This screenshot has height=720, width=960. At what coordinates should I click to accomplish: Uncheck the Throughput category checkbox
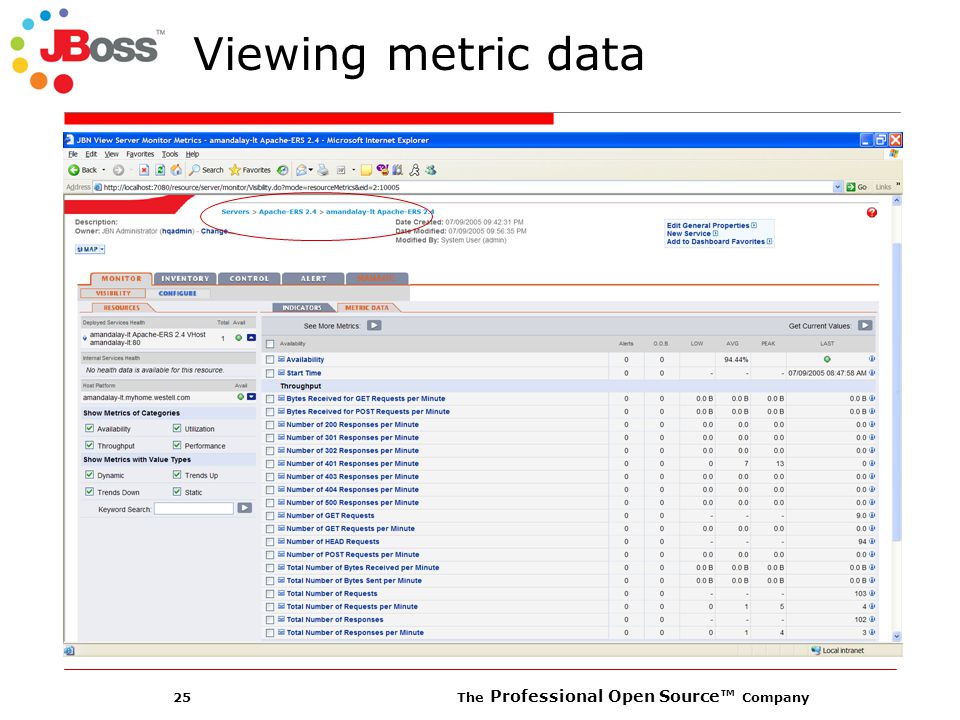(x=89, y=445)
